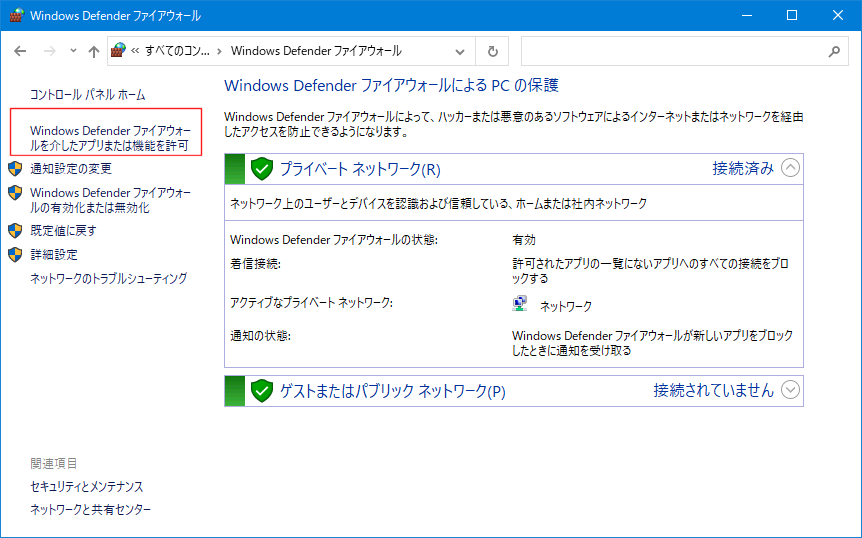Click 有効 firewall state value
Screen dimensions: 862x538
pyautogui.click(x=523, y=240)
